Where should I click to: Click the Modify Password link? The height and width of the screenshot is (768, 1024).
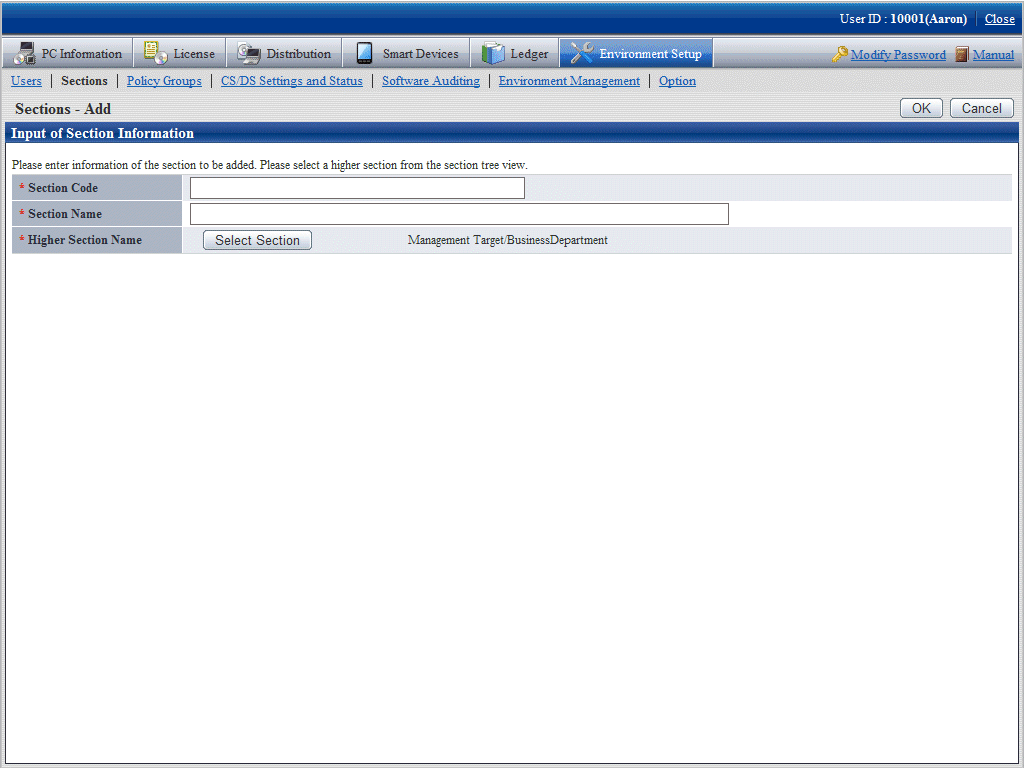click(898, 55)
